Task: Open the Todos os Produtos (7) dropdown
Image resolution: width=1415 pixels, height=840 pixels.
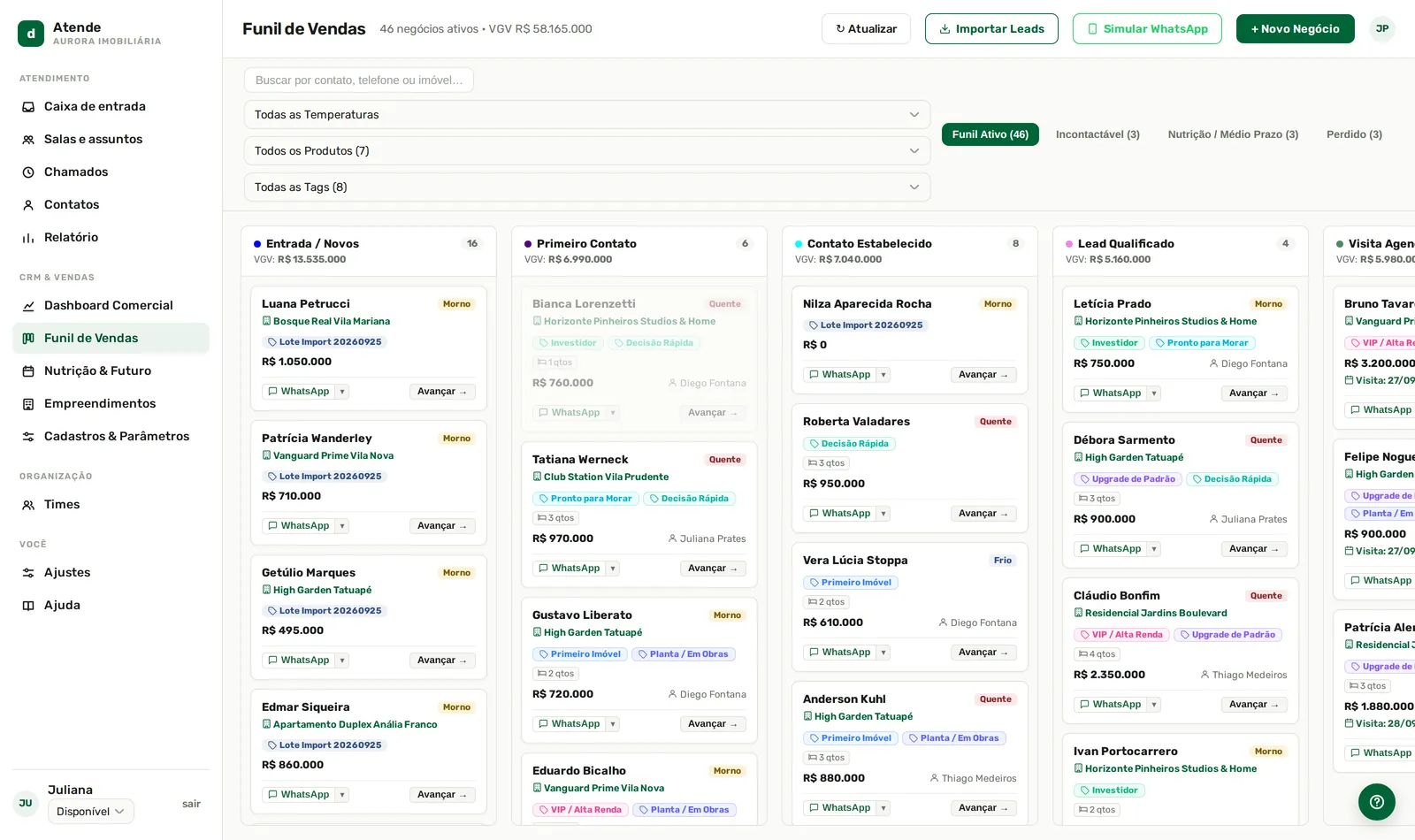Action: pos(587,151)
